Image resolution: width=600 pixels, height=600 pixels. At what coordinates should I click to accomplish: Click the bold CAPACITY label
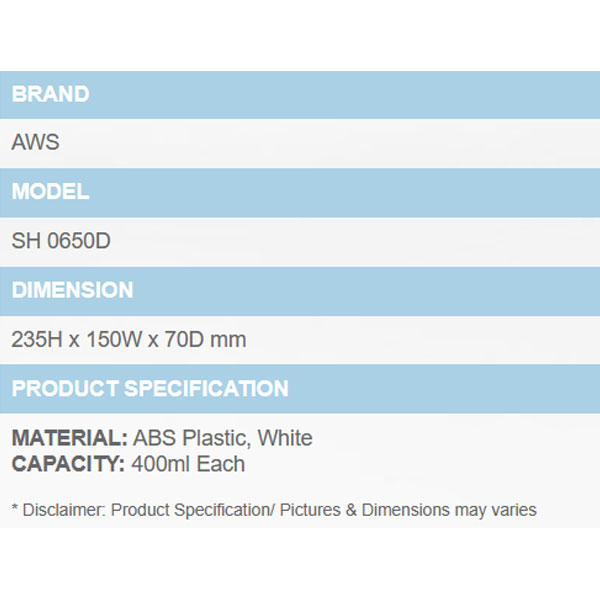[x=67, y=464]
